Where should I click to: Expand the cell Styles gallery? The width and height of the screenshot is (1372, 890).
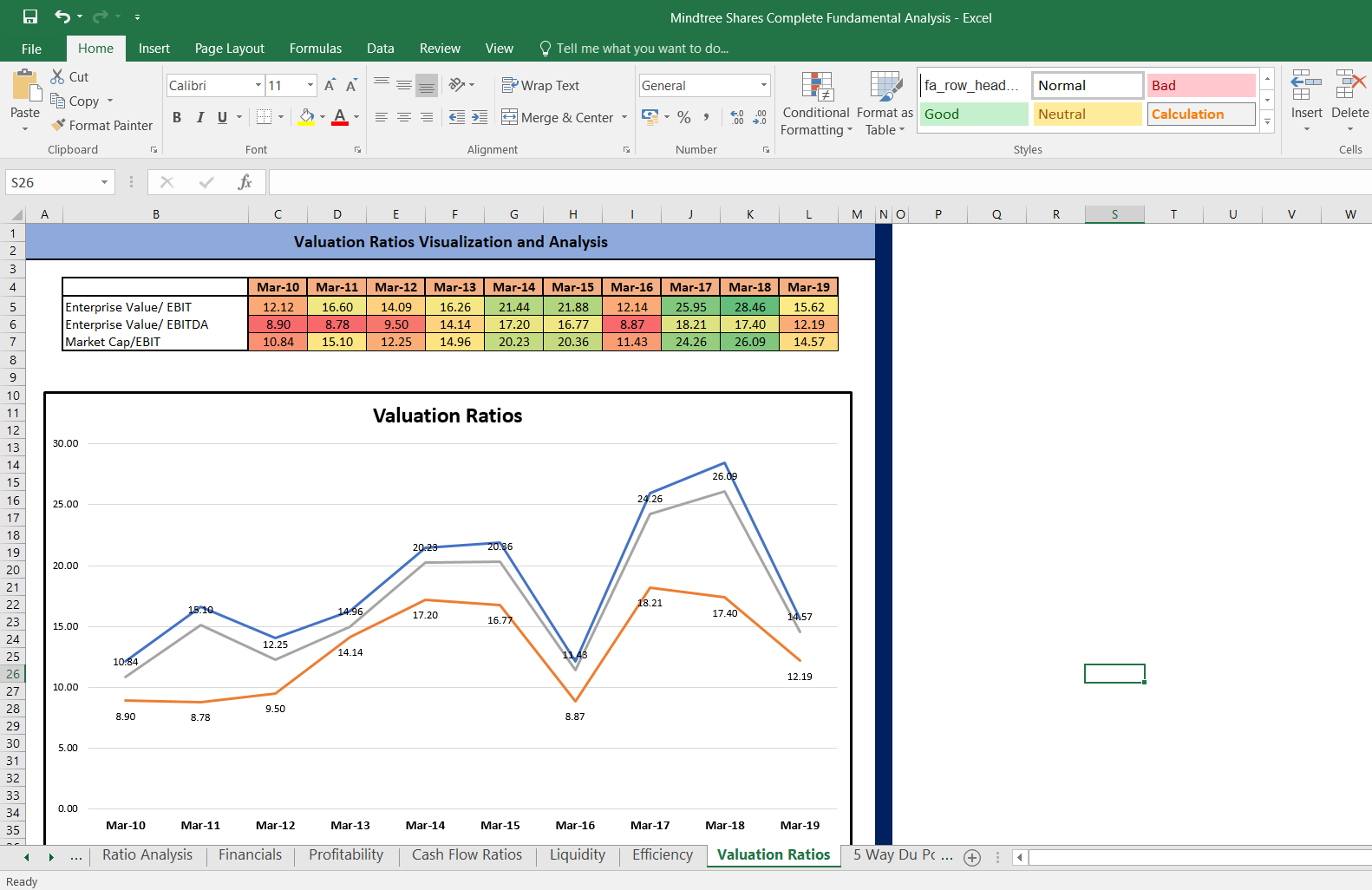click(x=1267, y=123)
